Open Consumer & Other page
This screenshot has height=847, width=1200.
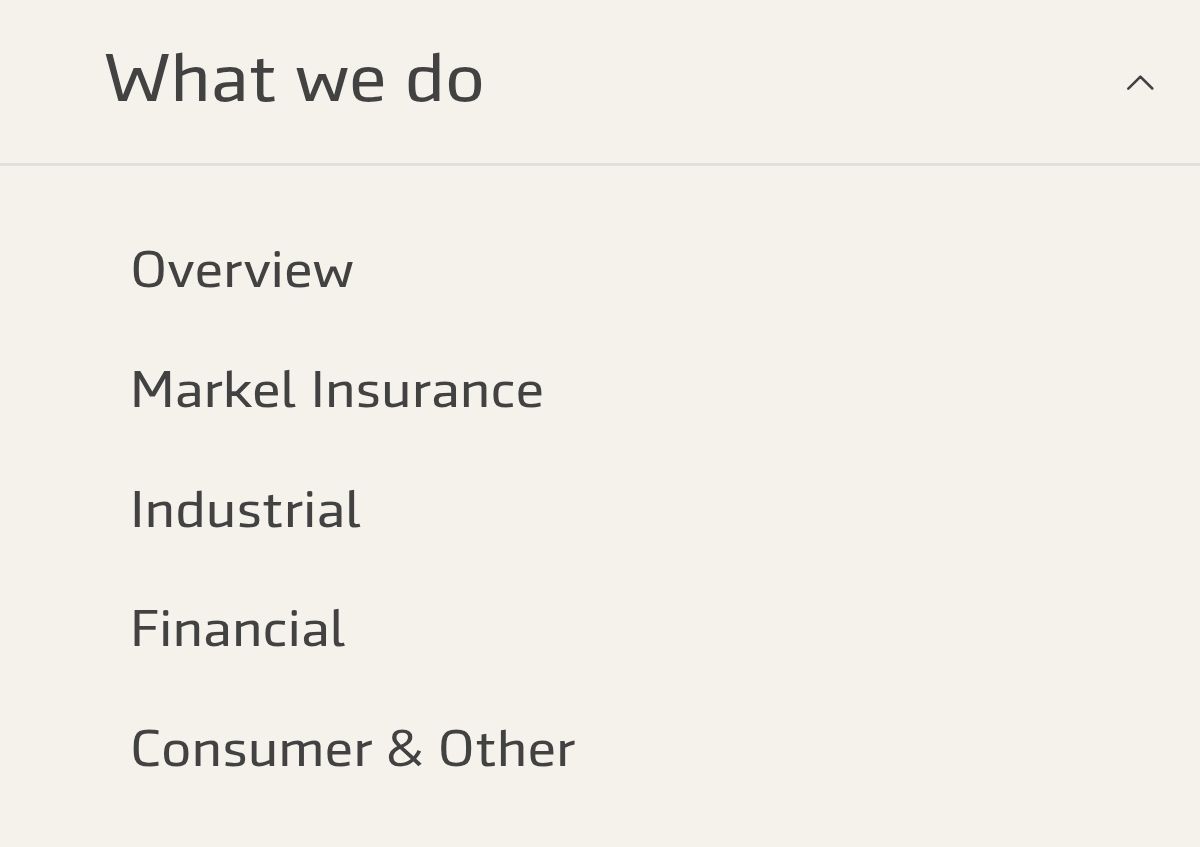coord(353,749)
